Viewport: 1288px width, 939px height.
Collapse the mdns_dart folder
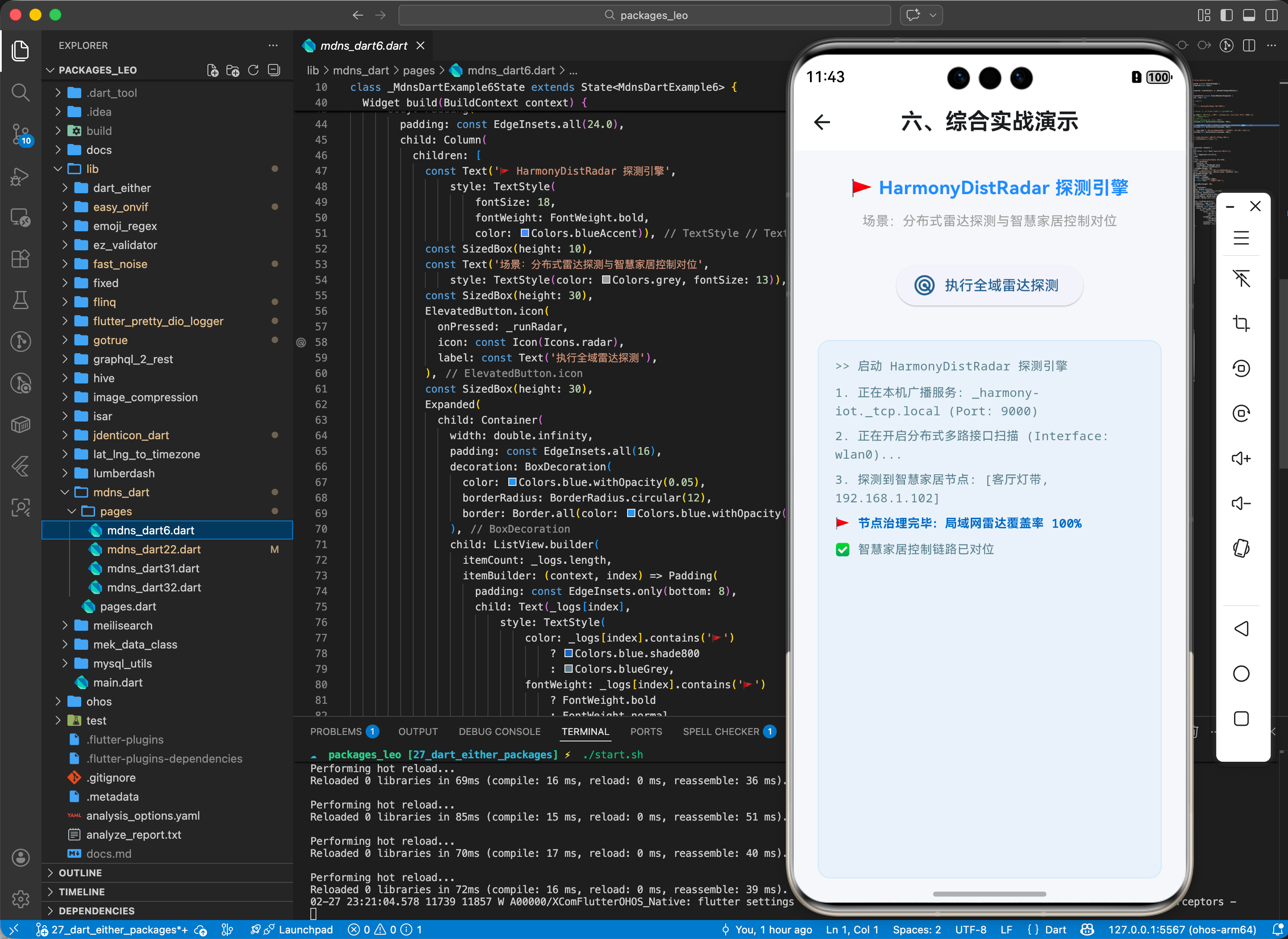(x=121, y=492)
